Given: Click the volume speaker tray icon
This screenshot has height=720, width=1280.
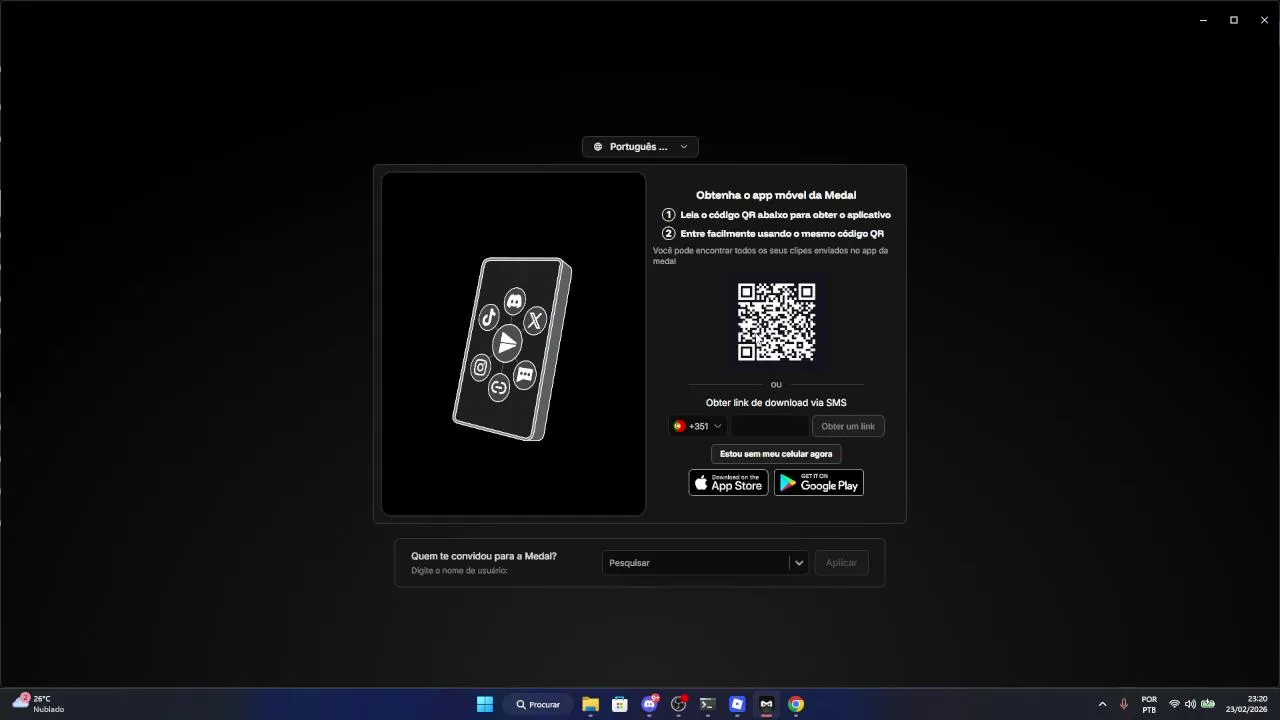Looking at the screenshot, I should coord(1190,704).
